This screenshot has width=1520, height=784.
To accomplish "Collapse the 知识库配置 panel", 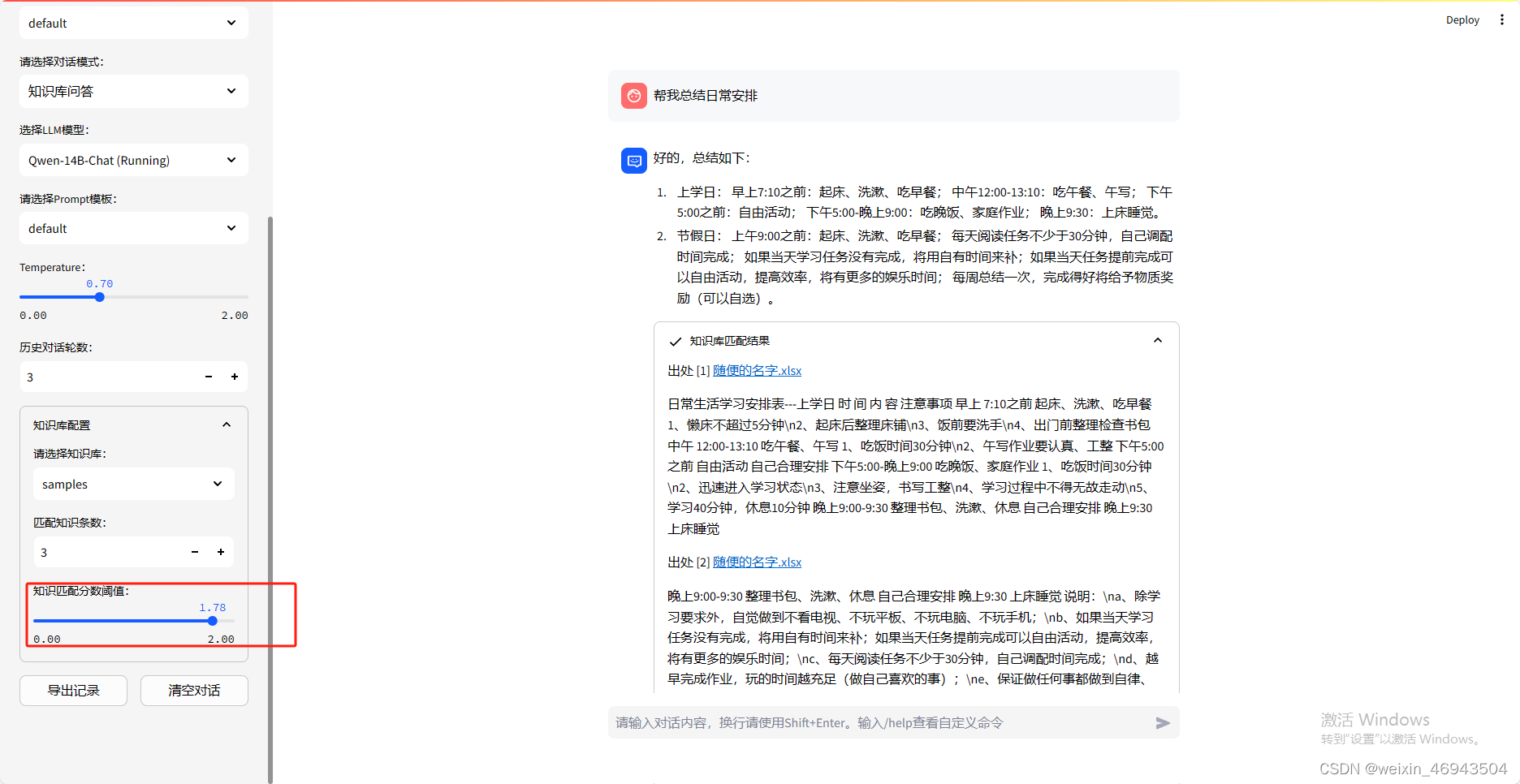I will click(x=227, y=425).
